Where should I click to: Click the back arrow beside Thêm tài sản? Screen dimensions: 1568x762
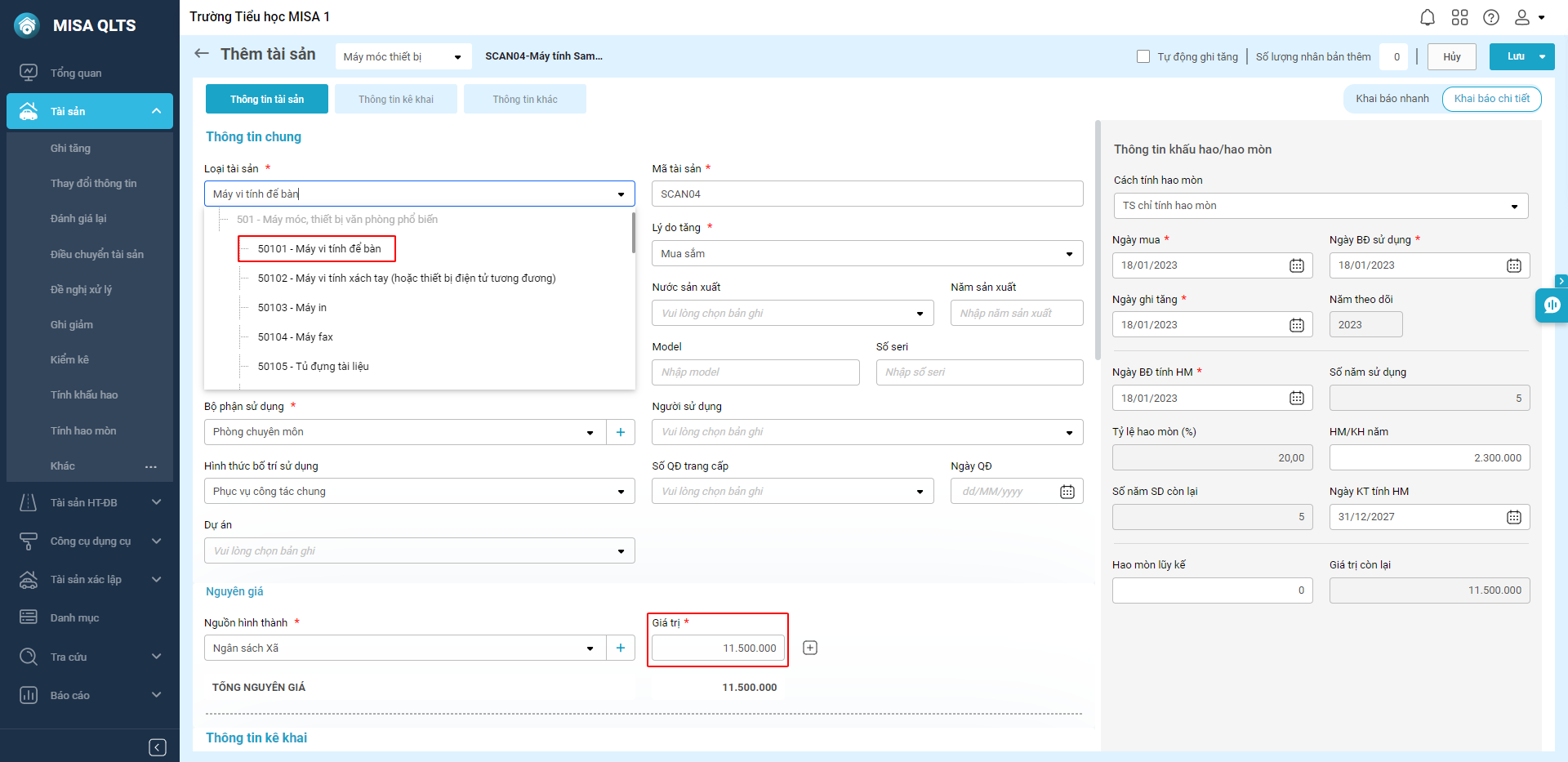(x=202, y=54)
